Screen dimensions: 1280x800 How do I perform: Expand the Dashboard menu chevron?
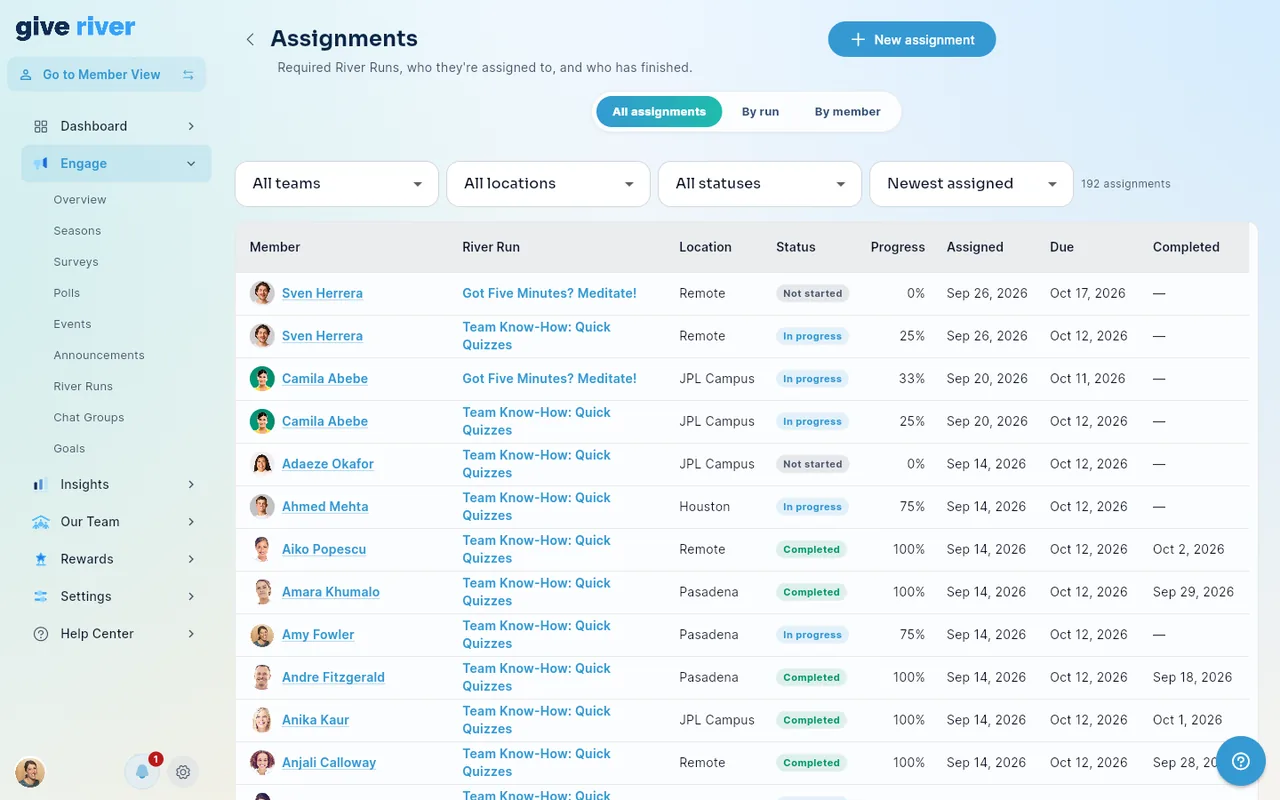click(x=191, y=126)
